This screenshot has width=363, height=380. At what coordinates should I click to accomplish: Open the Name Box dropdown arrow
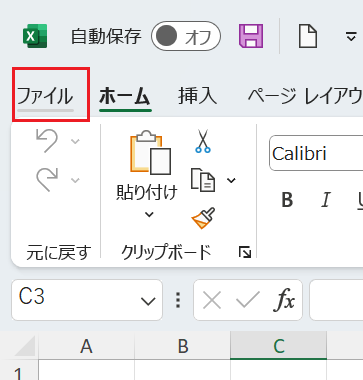click(x=148, y=301)
